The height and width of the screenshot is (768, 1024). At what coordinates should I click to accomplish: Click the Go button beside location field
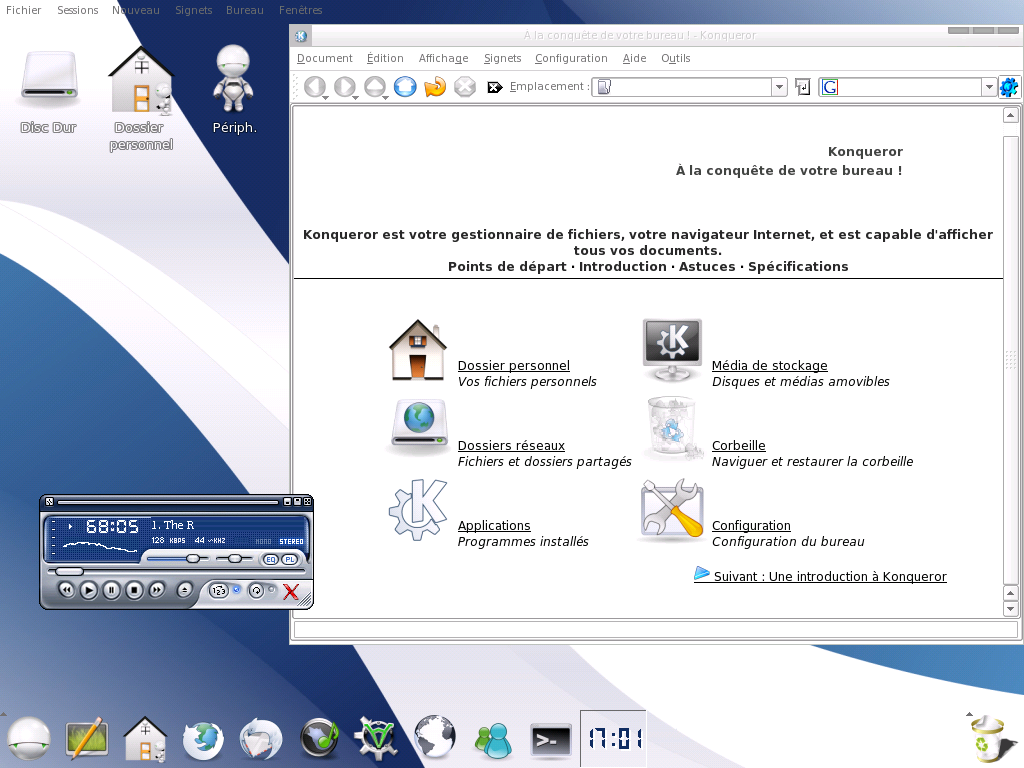coord(803,87)
